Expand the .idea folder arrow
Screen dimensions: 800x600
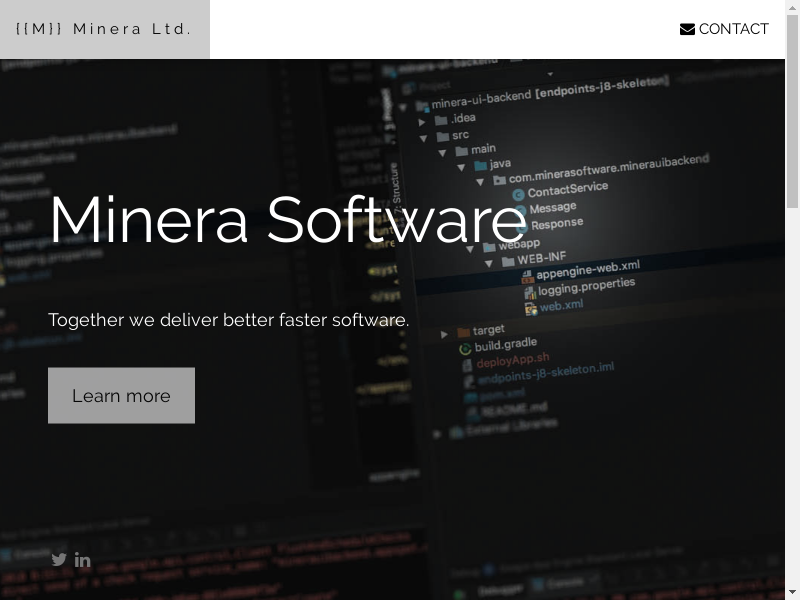[x=421, y=122]
